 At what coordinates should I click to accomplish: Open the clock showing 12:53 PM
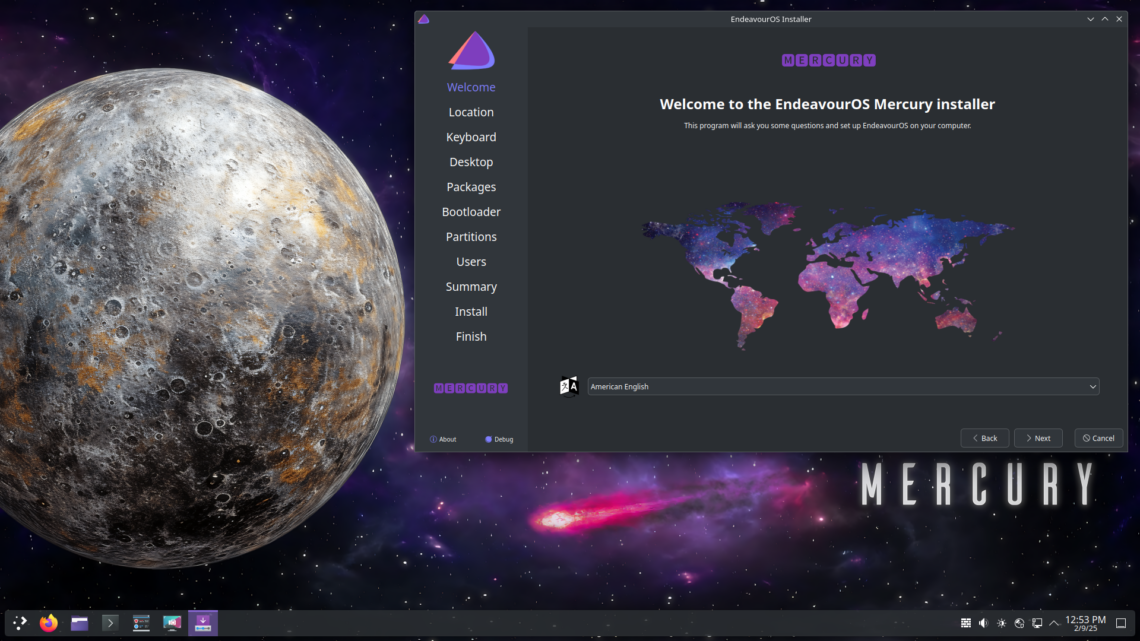point(1085,623)
